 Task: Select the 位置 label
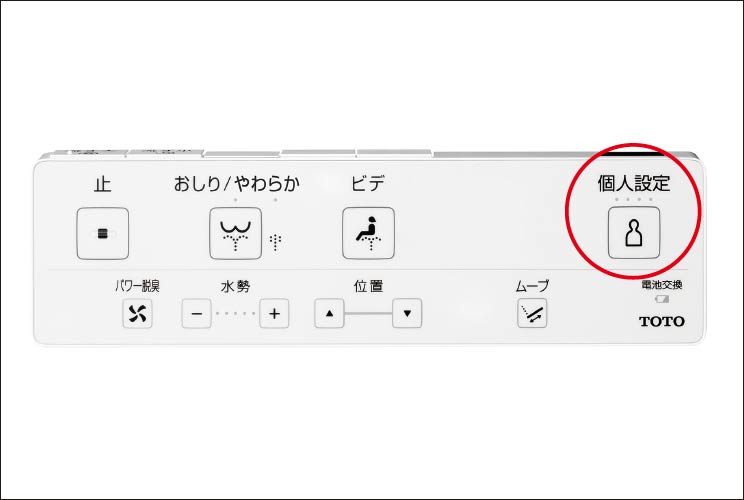(x=368, y=286)
